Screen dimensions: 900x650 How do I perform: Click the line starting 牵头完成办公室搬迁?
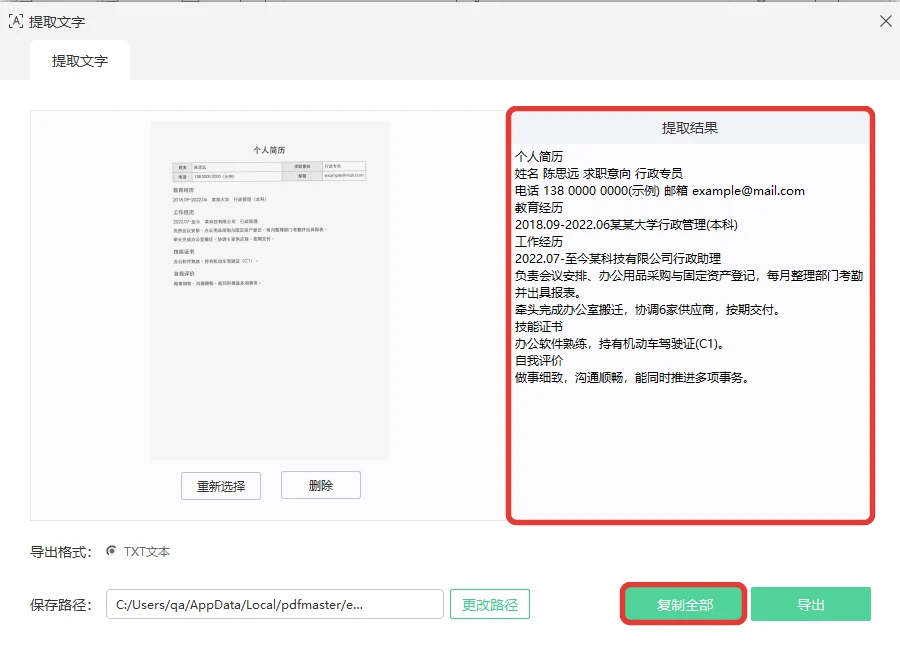pyautogui.click(x=647, y=309)
